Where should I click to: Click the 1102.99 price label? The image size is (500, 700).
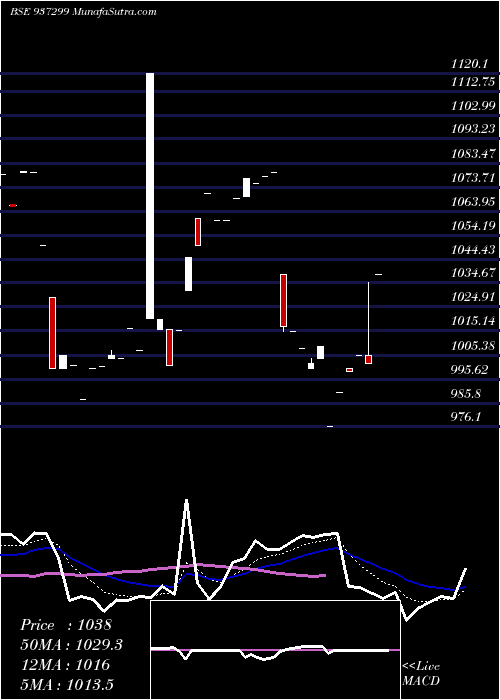tap(473, 106)
